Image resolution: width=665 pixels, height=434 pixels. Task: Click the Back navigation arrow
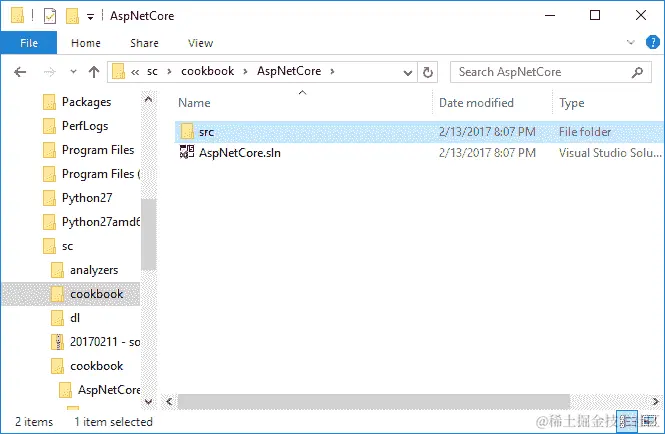click(20, 72)
